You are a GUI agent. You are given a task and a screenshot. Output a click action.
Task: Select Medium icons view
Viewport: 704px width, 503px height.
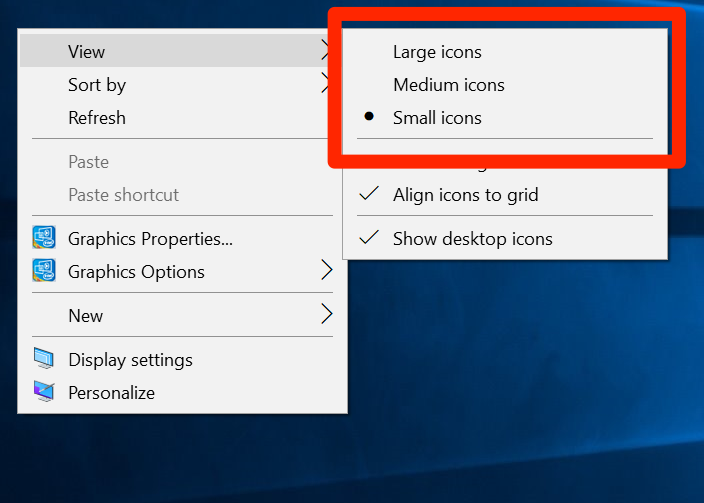[x=505, y=85]
